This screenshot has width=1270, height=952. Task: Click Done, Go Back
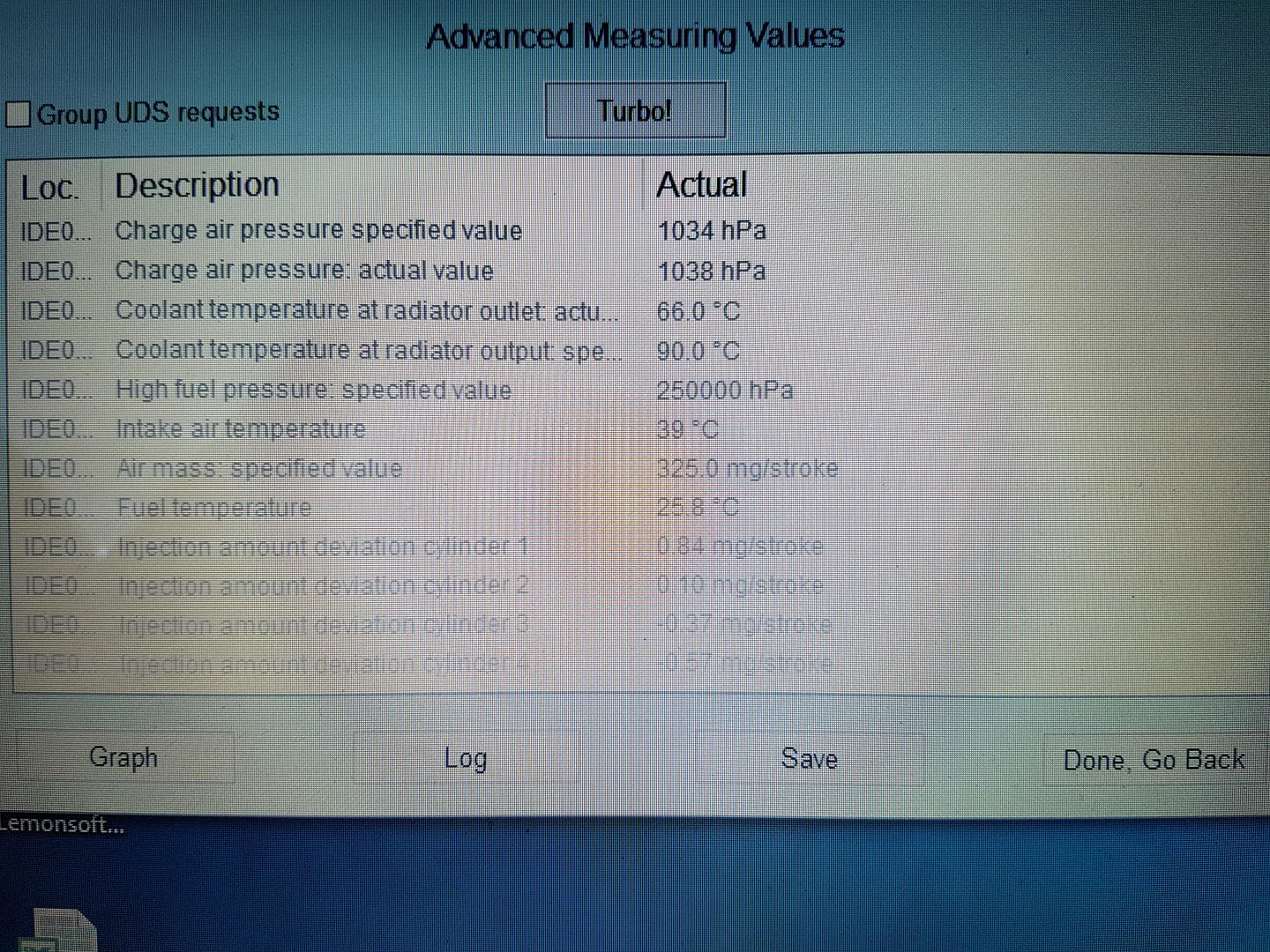pos(1153,760)
